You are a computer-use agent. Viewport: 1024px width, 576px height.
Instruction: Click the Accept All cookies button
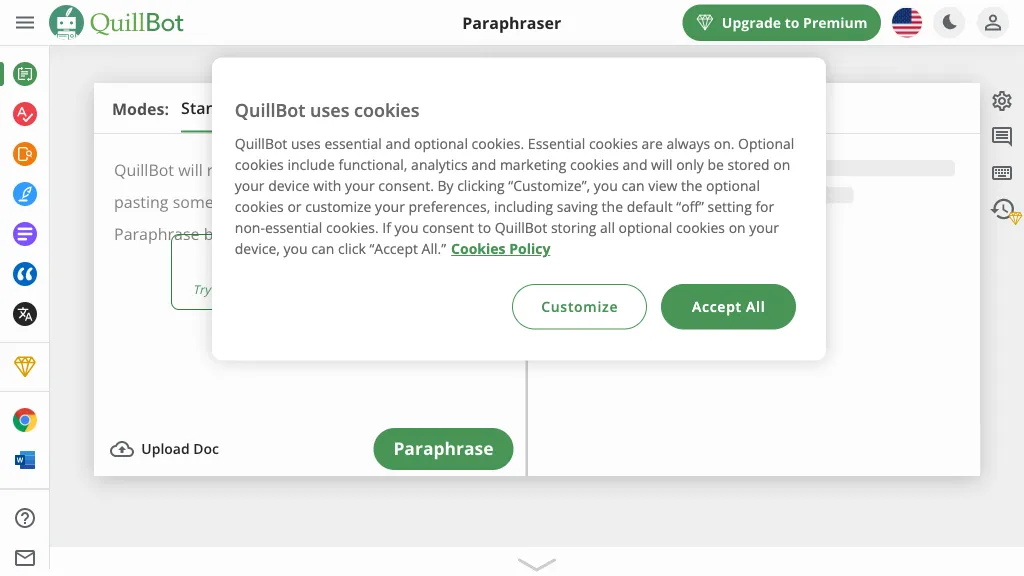(728, 307)
